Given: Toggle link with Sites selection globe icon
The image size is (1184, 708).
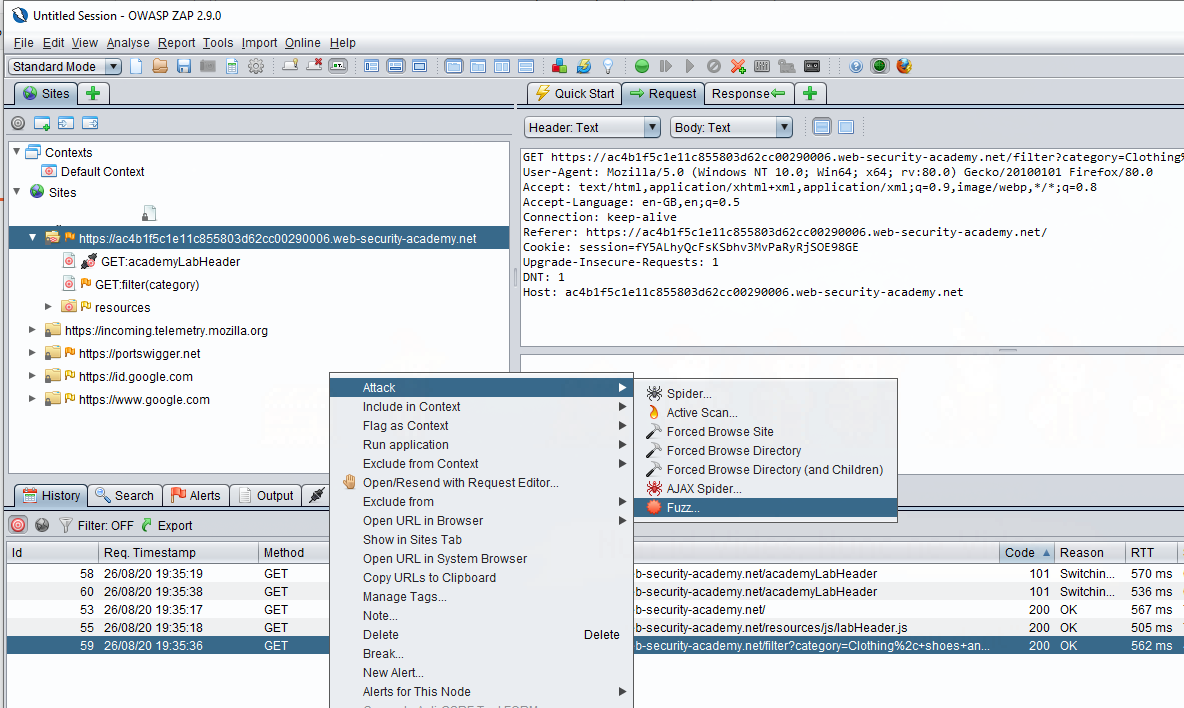Looking at the screenshot, I should (42, 525).
